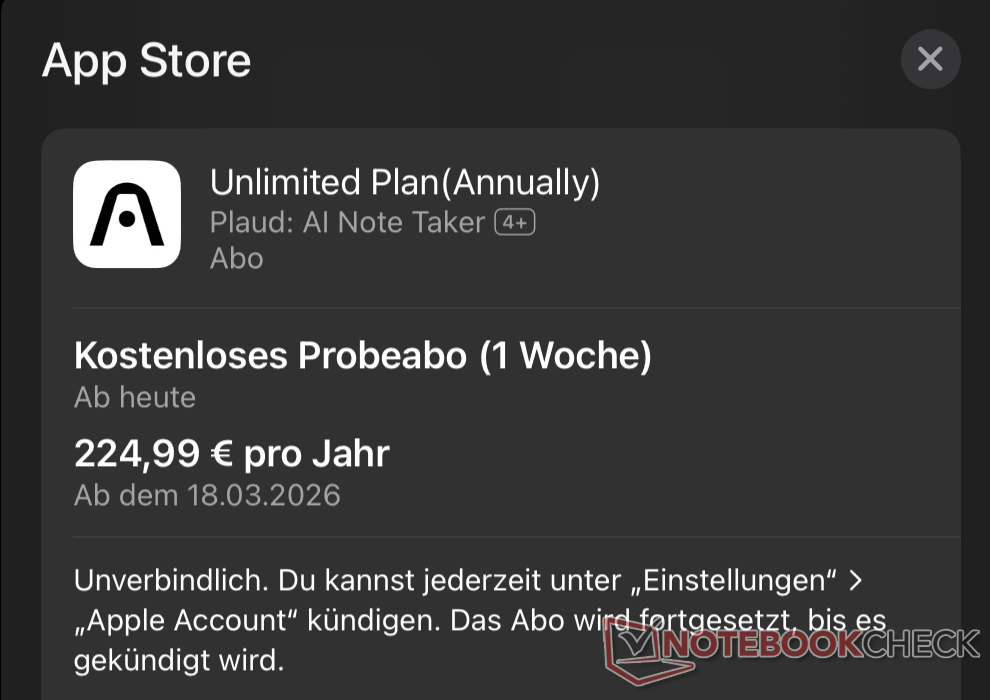This screenshot has width=990, height=700.
Task: Click the Ab dem 18.03.2026 billing date
Action: [x=207, y=495]
